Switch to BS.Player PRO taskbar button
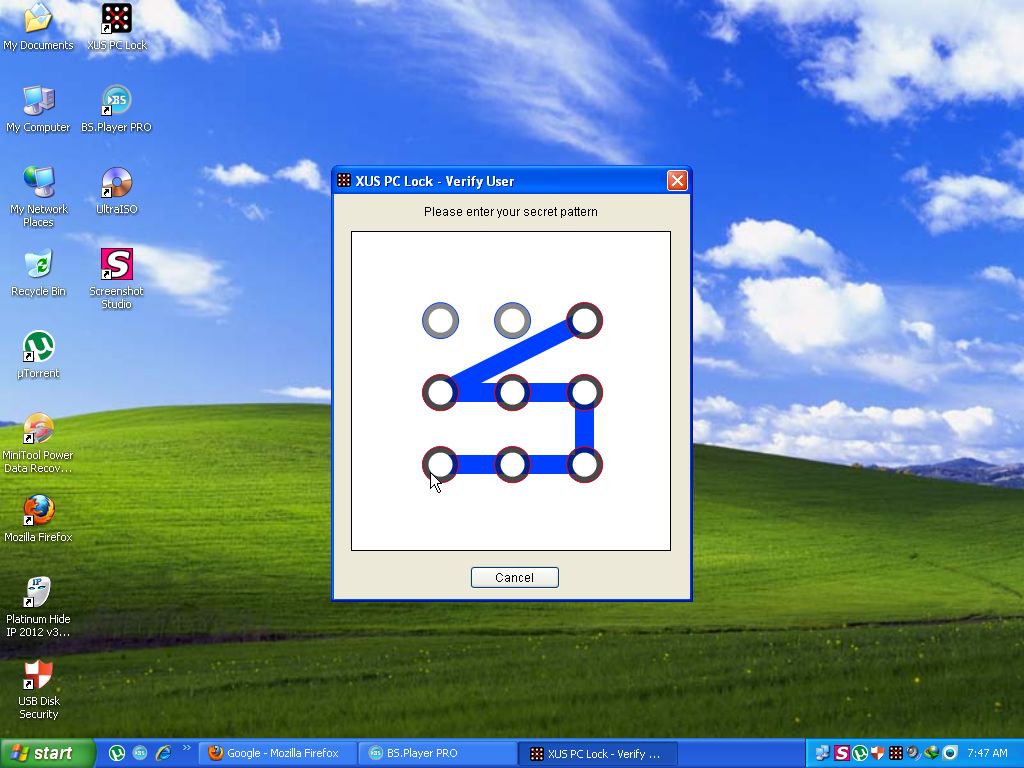 (436, 753)
